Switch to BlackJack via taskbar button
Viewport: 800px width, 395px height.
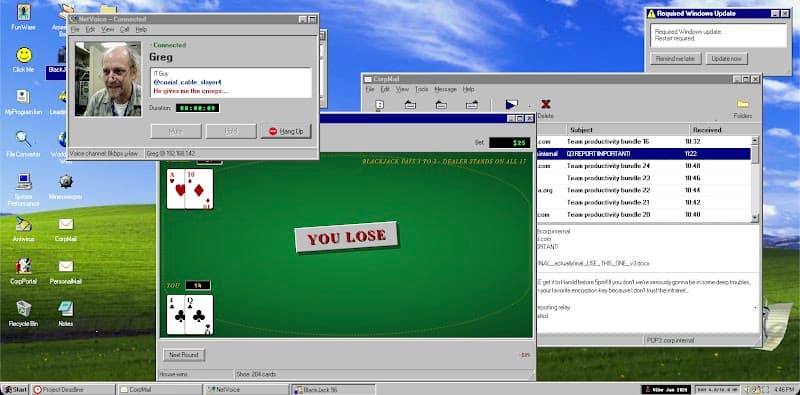click(x=333, y=389)
